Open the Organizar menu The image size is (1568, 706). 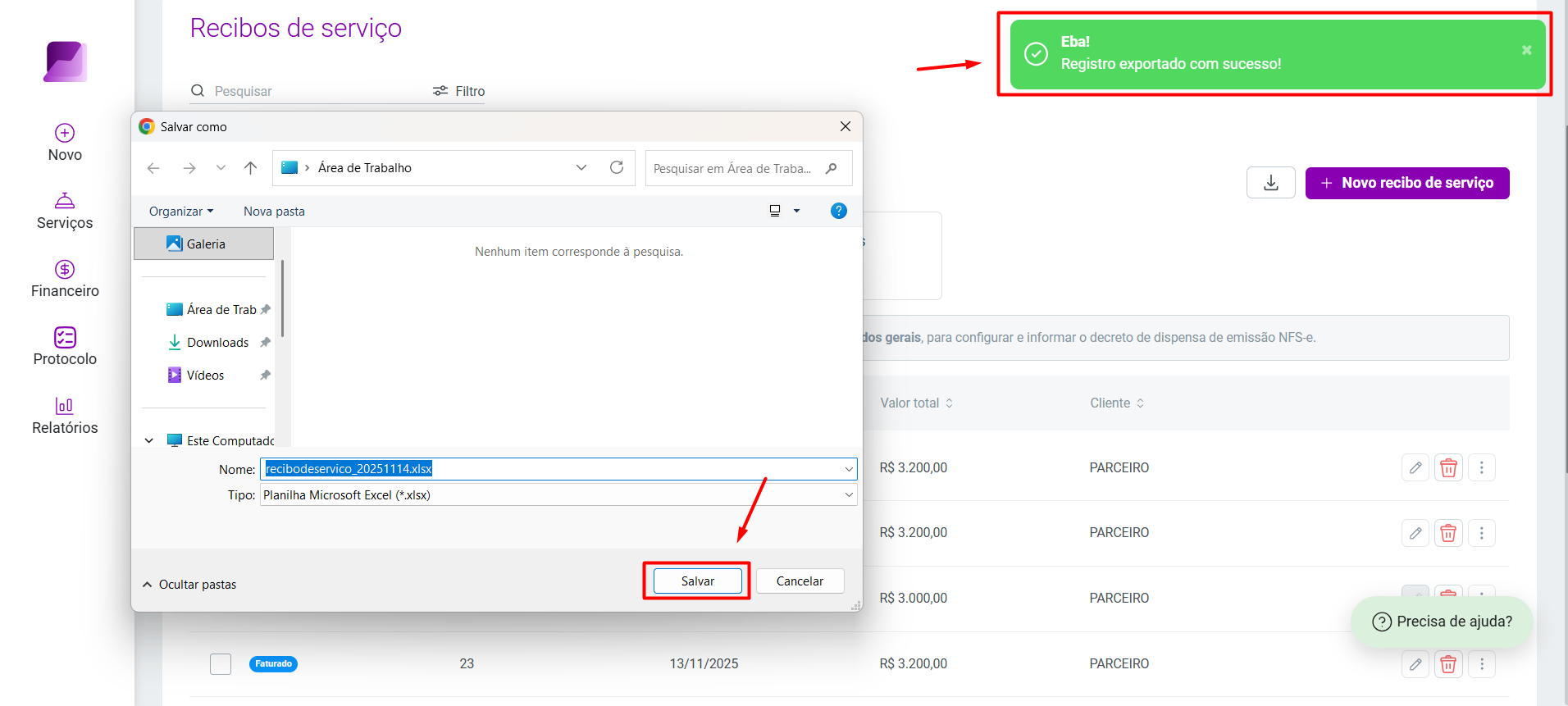click(181, 212)
